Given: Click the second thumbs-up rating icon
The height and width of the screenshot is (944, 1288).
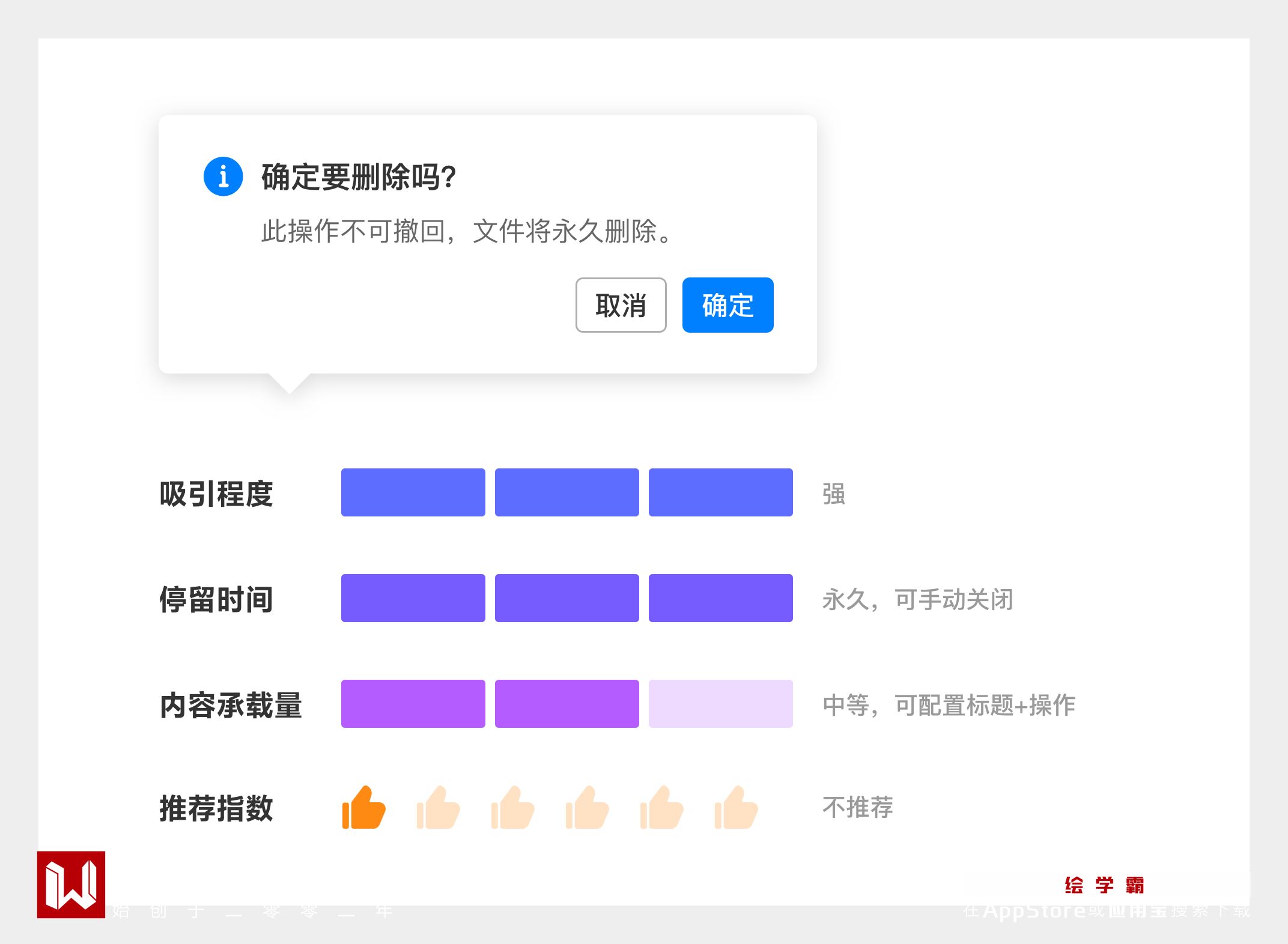Looking at the screenshot, I should 439,808.
